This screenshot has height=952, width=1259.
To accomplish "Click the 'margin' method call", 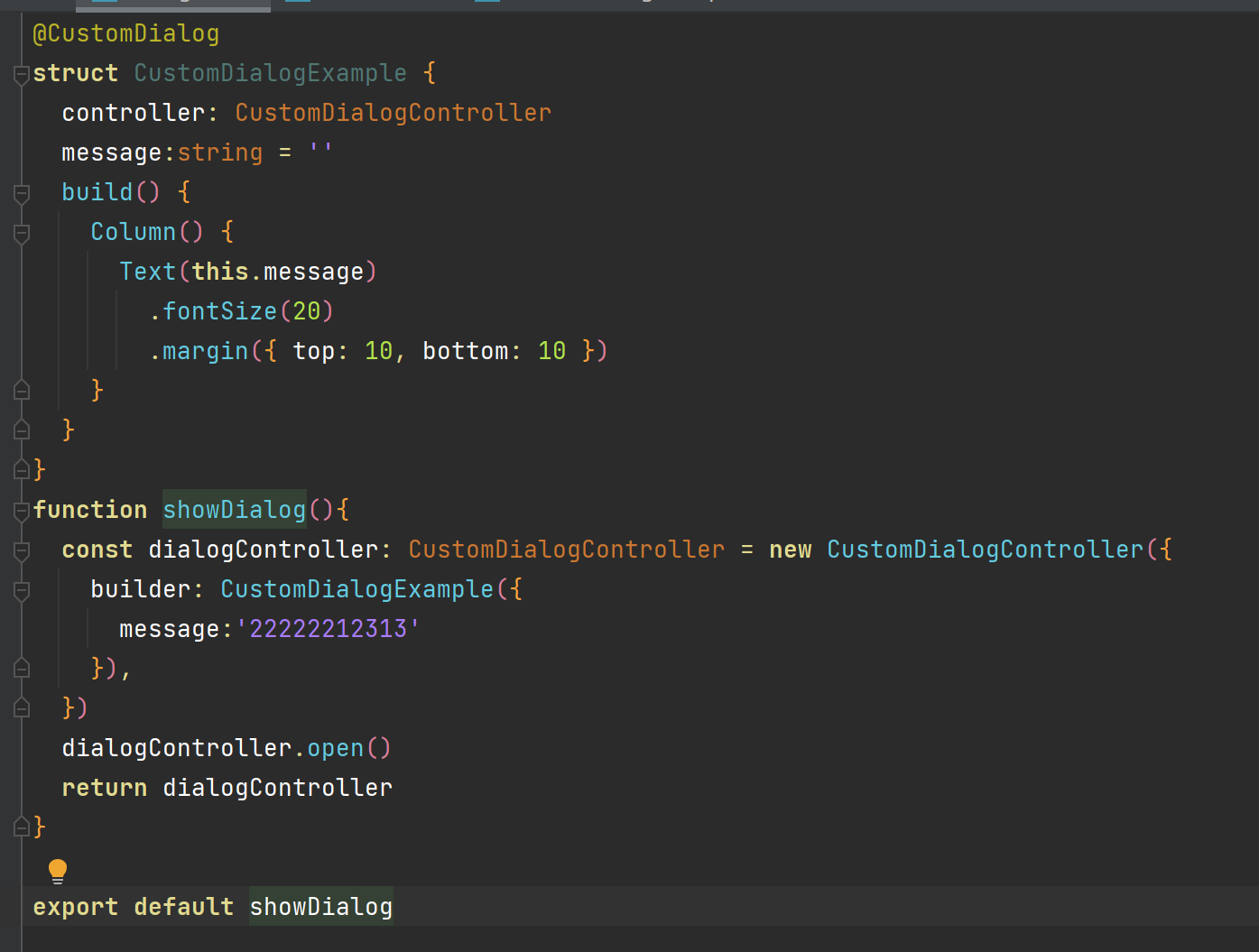I will [206, 351].
